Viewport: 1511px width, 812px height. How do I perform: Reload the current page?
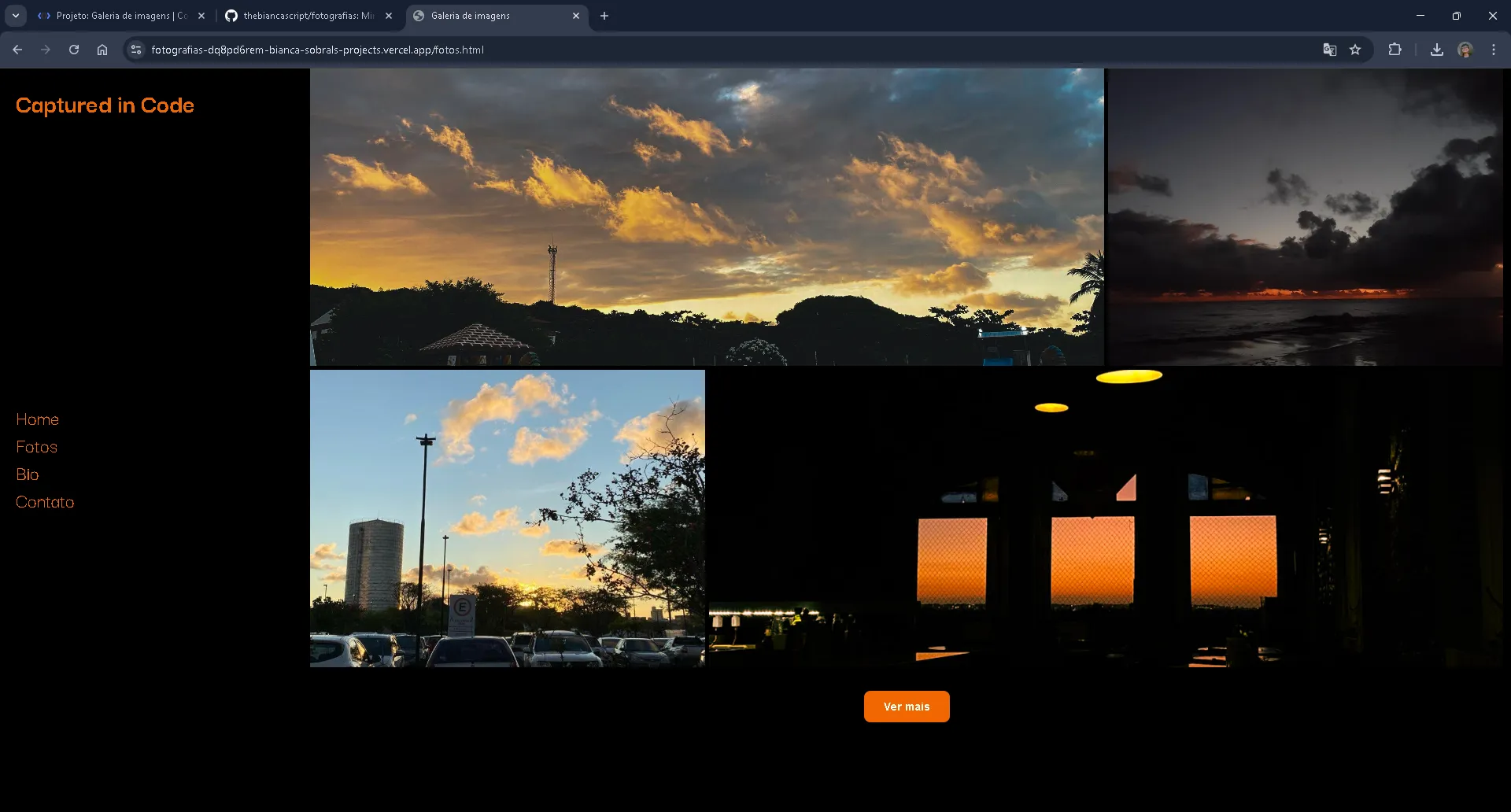tap(74, 50)
